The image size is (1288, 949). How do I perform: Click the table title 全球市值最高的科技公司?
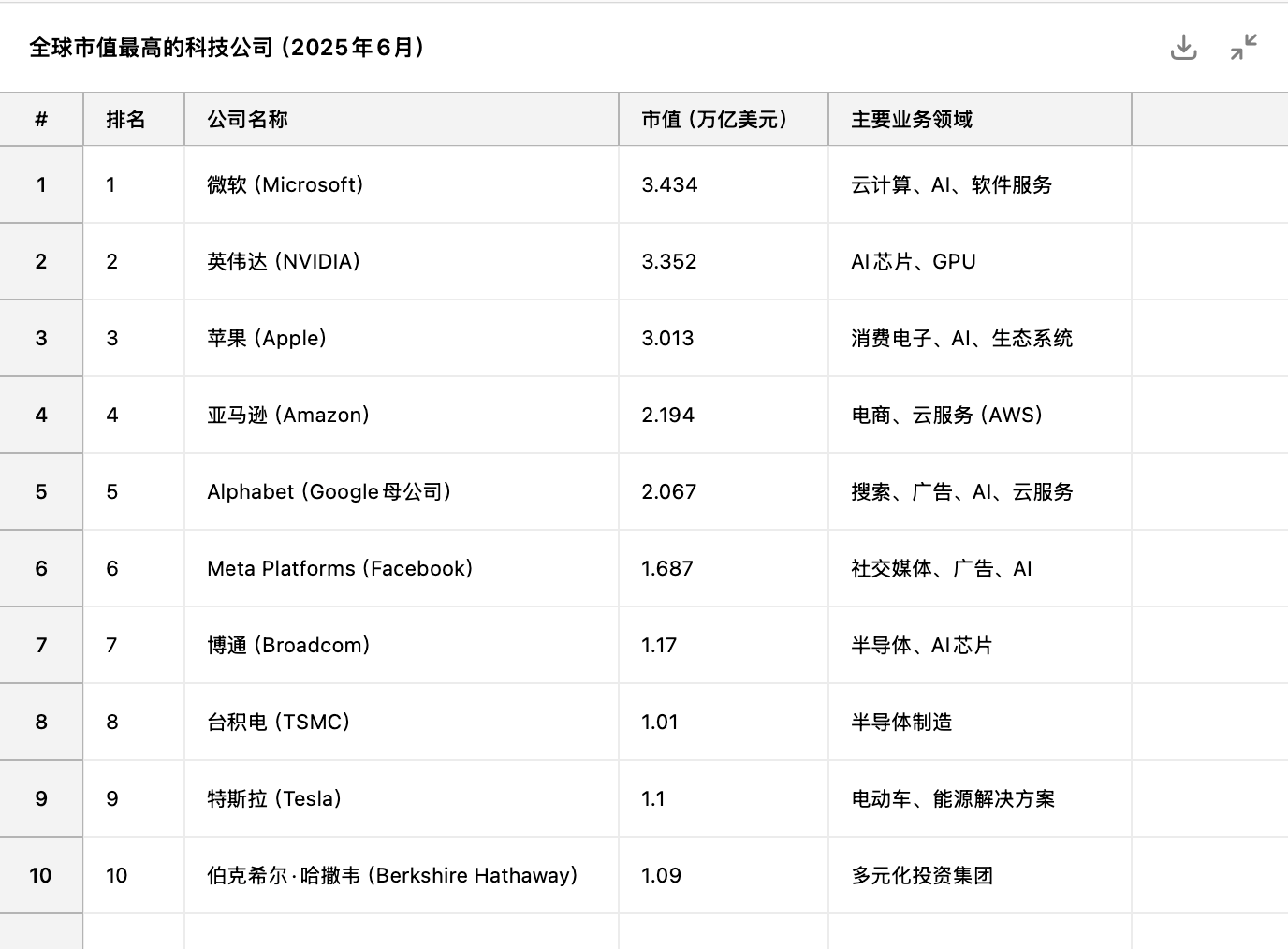(151, 48)
